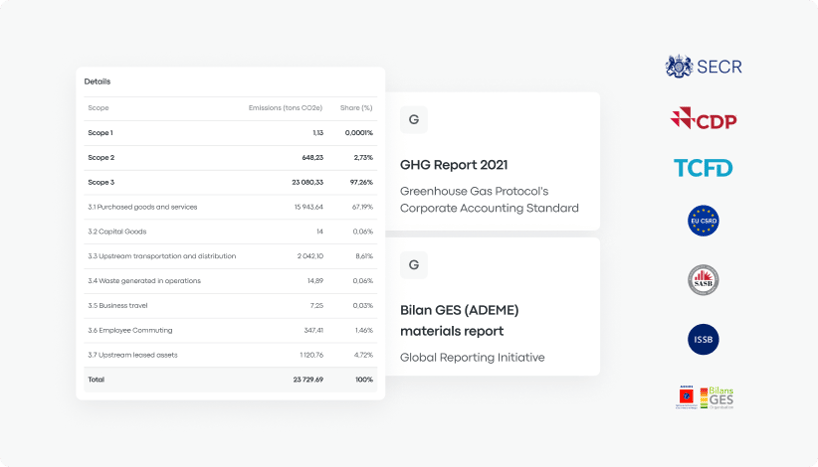Click the Scope 1 share 0,0001%

(x=359, y=133)
